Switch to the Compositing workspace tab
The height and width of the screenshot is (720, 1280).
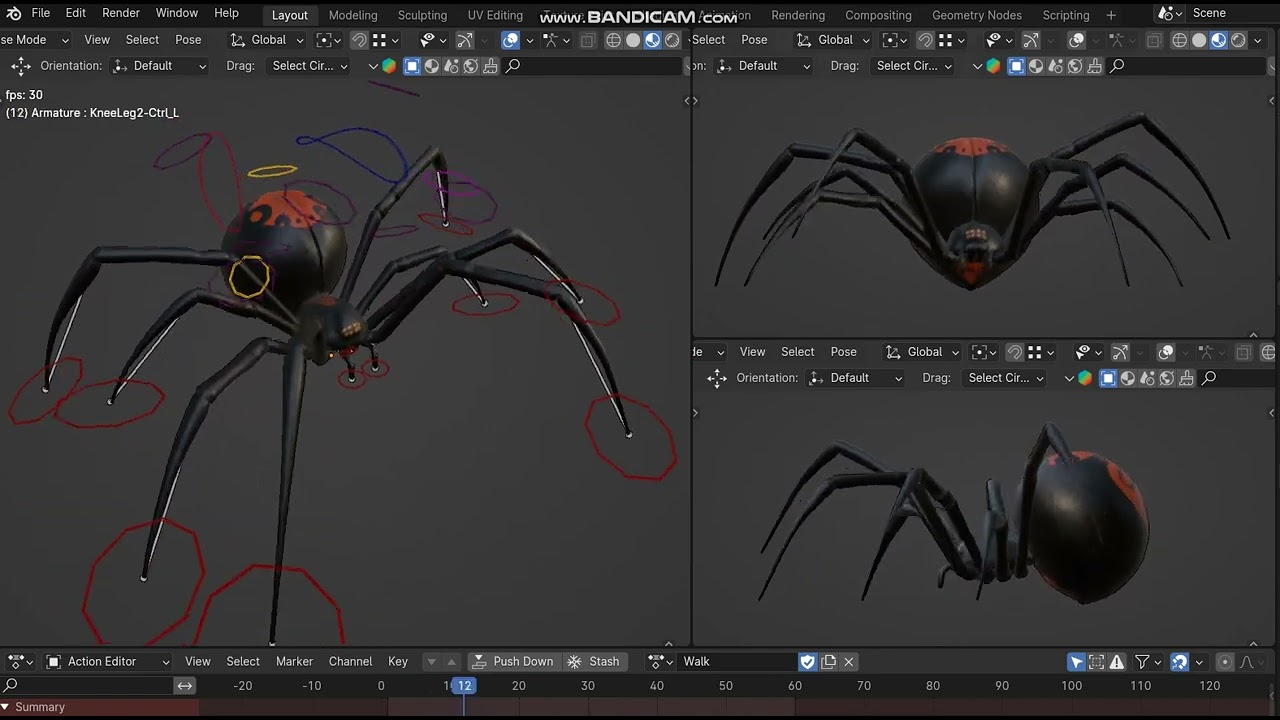pos(878,15)
